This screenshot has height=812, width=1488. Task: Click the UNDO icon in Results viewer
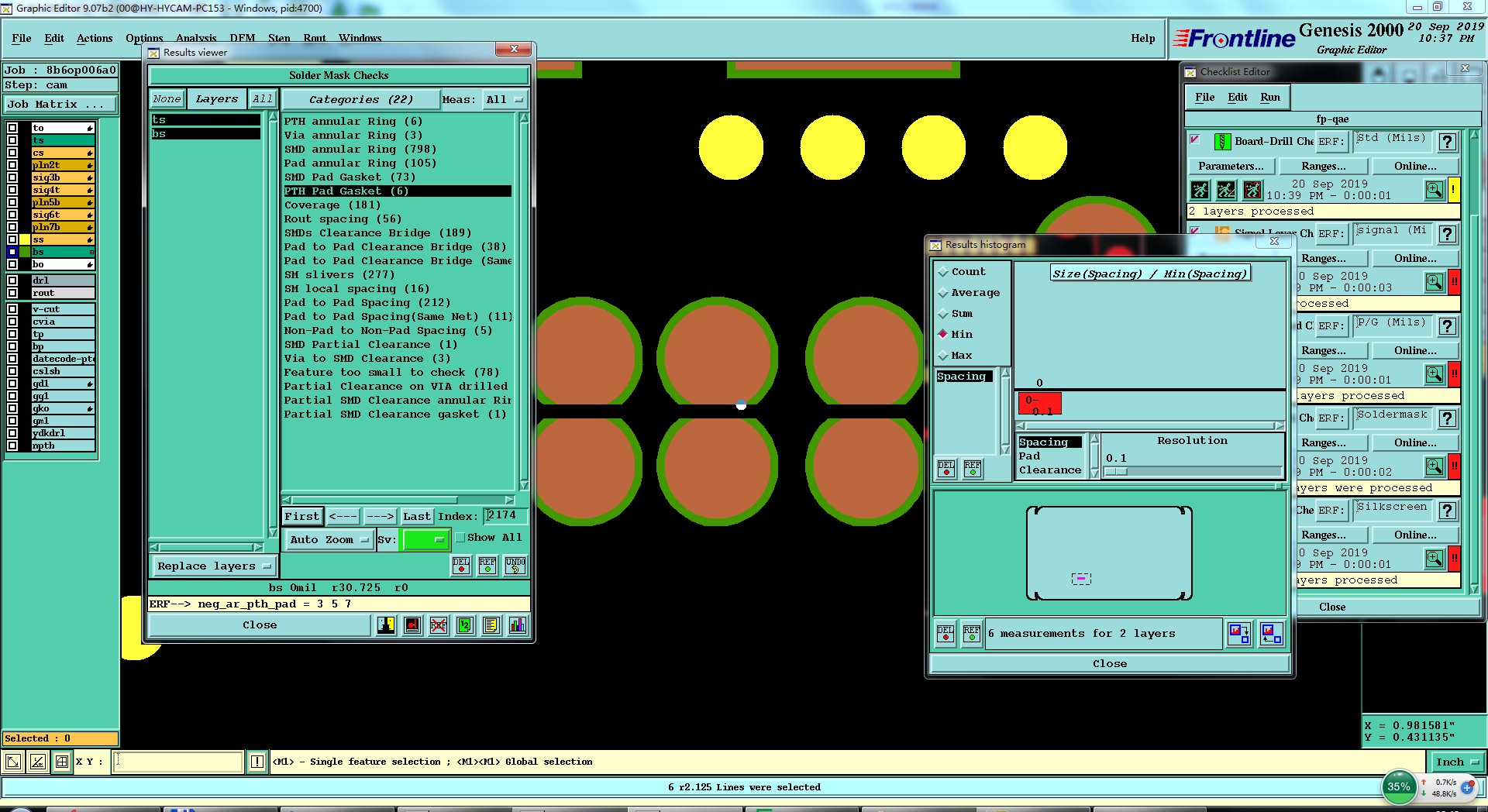coord(515,566)
